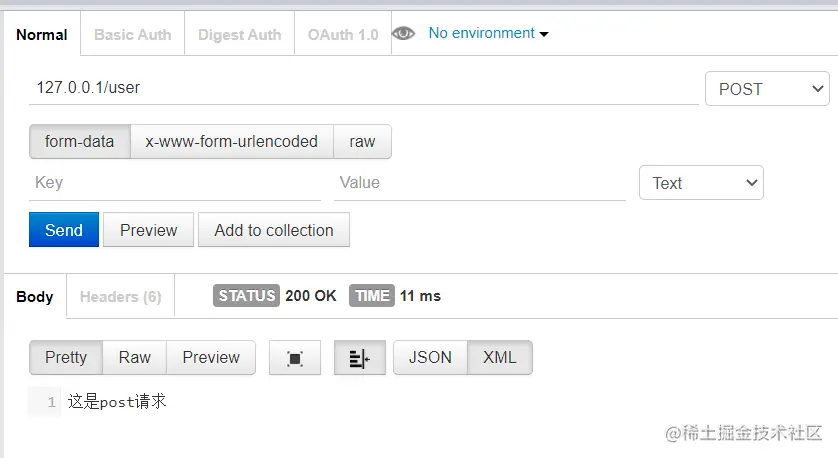Select Raw response view

coord(135,358)
